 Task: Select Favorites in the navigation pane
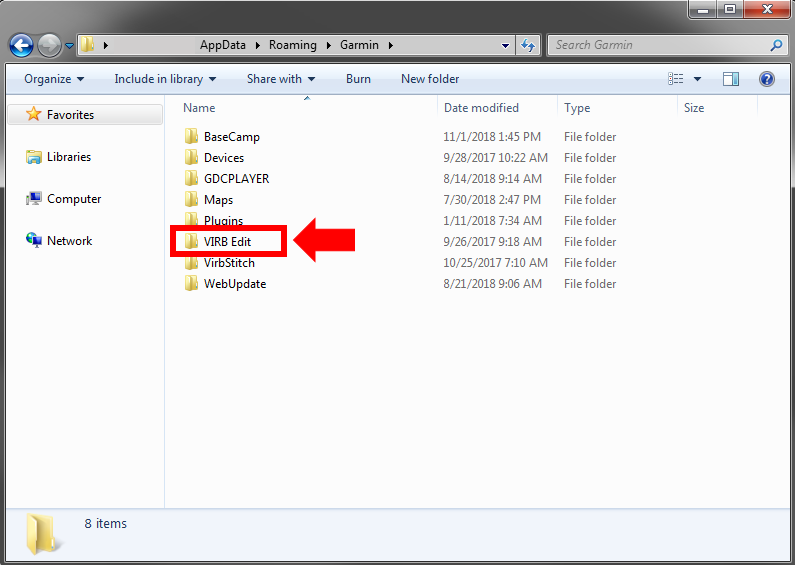[85, 115]
